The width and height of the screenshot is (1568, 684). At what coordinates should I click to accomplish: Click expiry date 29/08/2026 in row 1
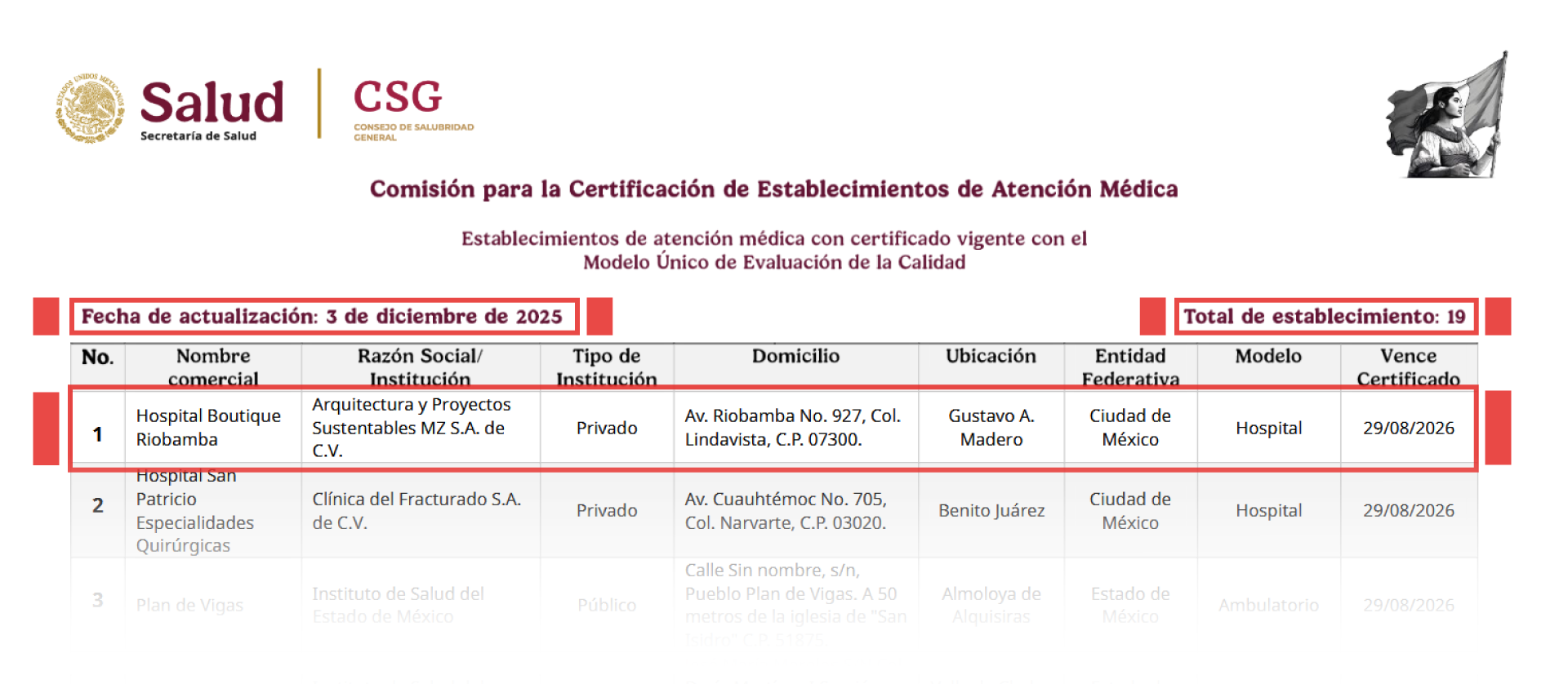coord(1408,428)
